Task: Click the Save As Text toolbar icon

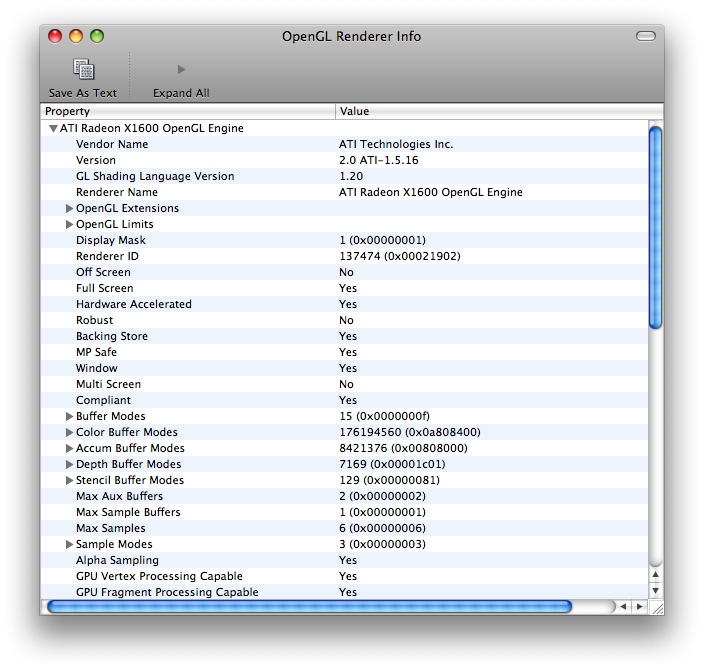Action: pyautogui.click(x=83, y=70)
